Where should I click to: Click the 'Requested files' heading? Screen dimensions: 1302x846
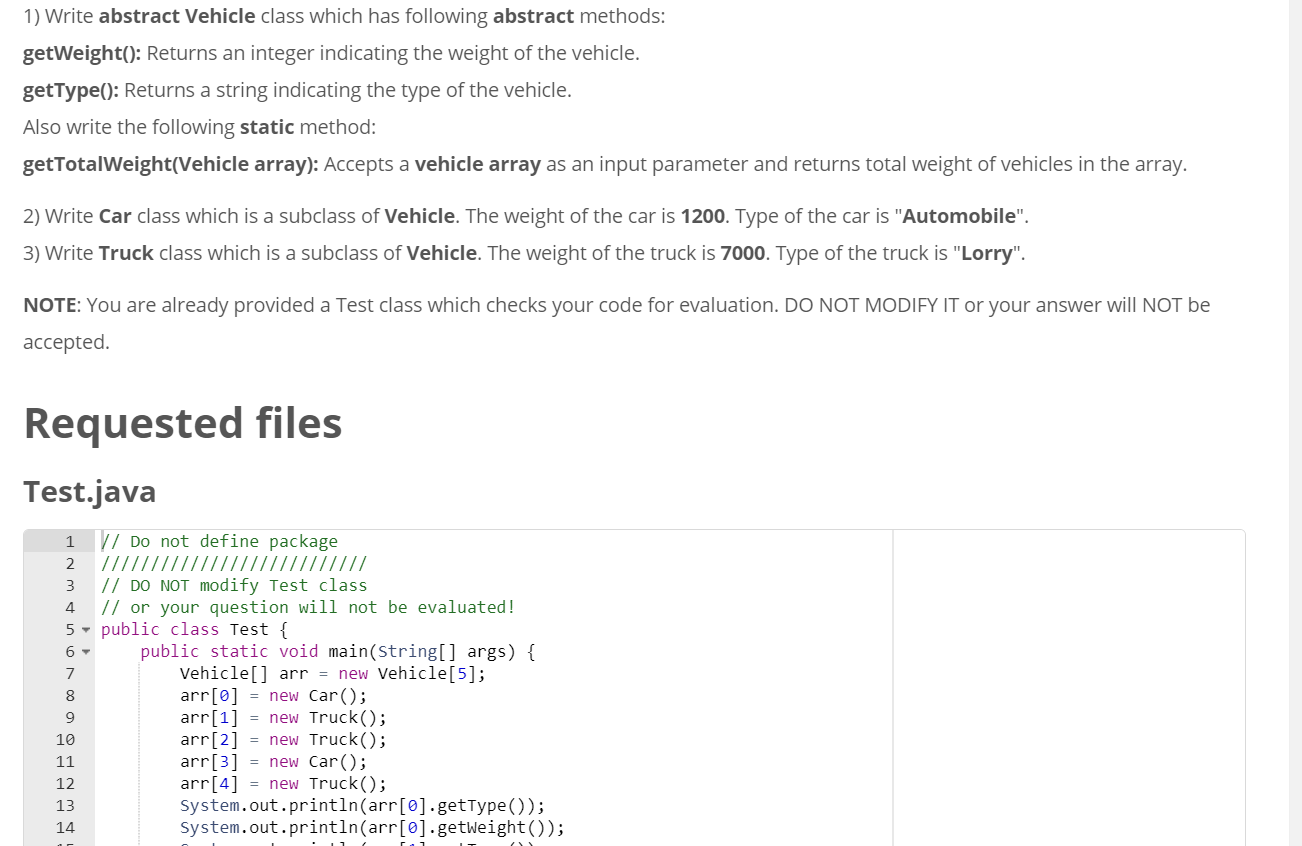(x=183, y=423)
